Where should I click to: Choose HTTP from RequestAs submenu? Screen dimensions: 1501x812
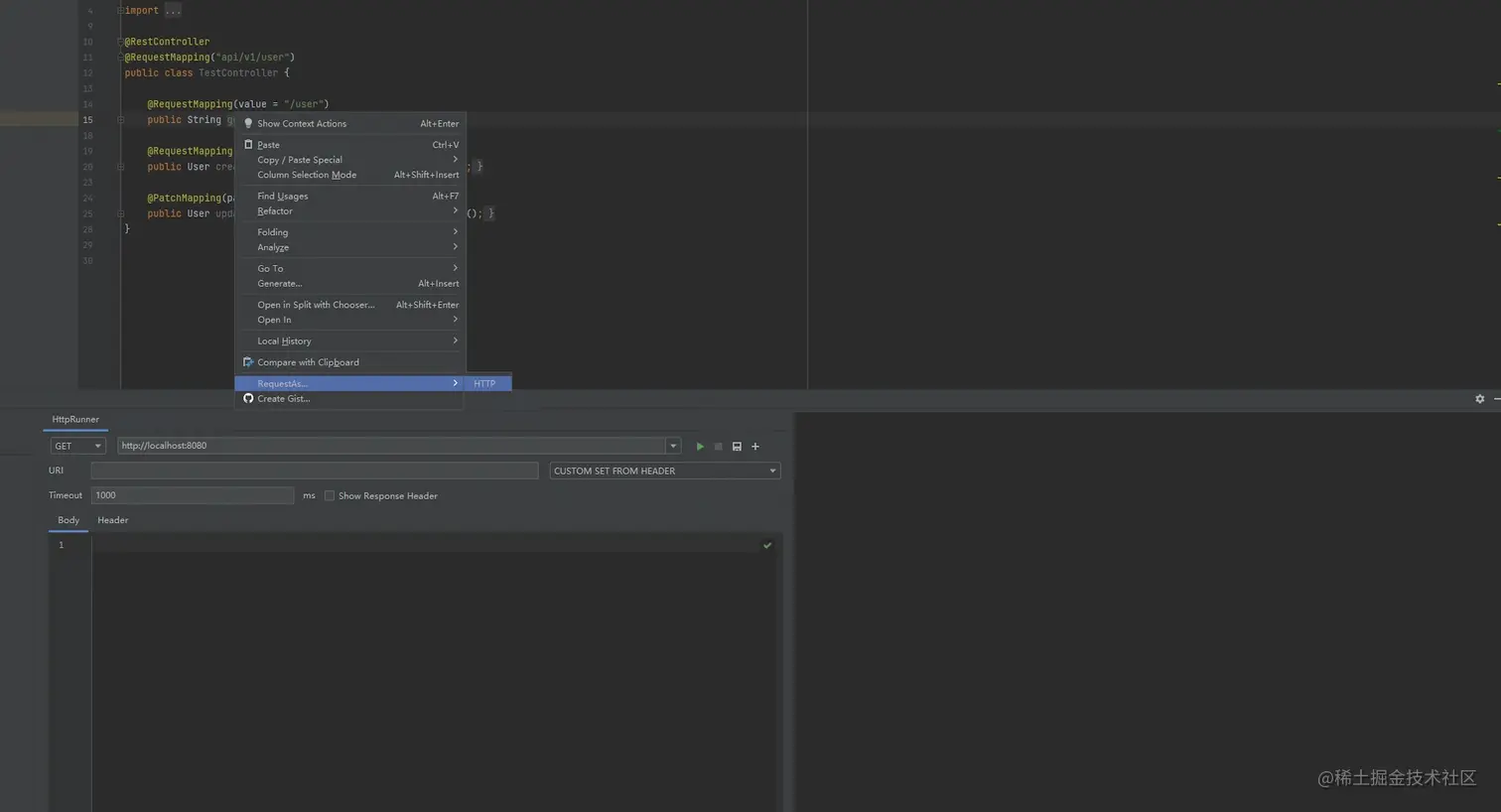click(x=488, y=383)
